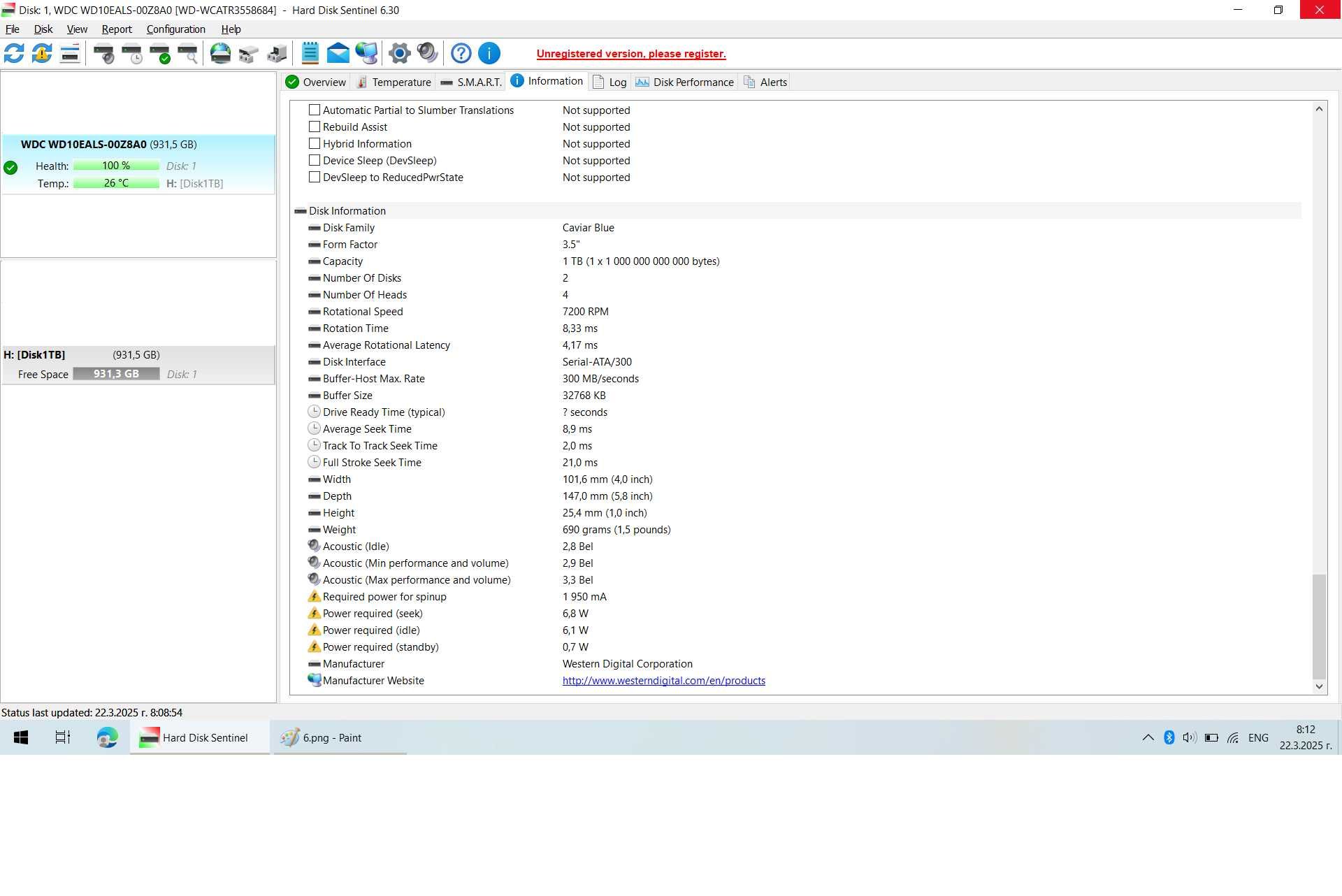Switch to the S.M.A.R.T. tab
This screenshot has height=896, width=1342.
471,82
